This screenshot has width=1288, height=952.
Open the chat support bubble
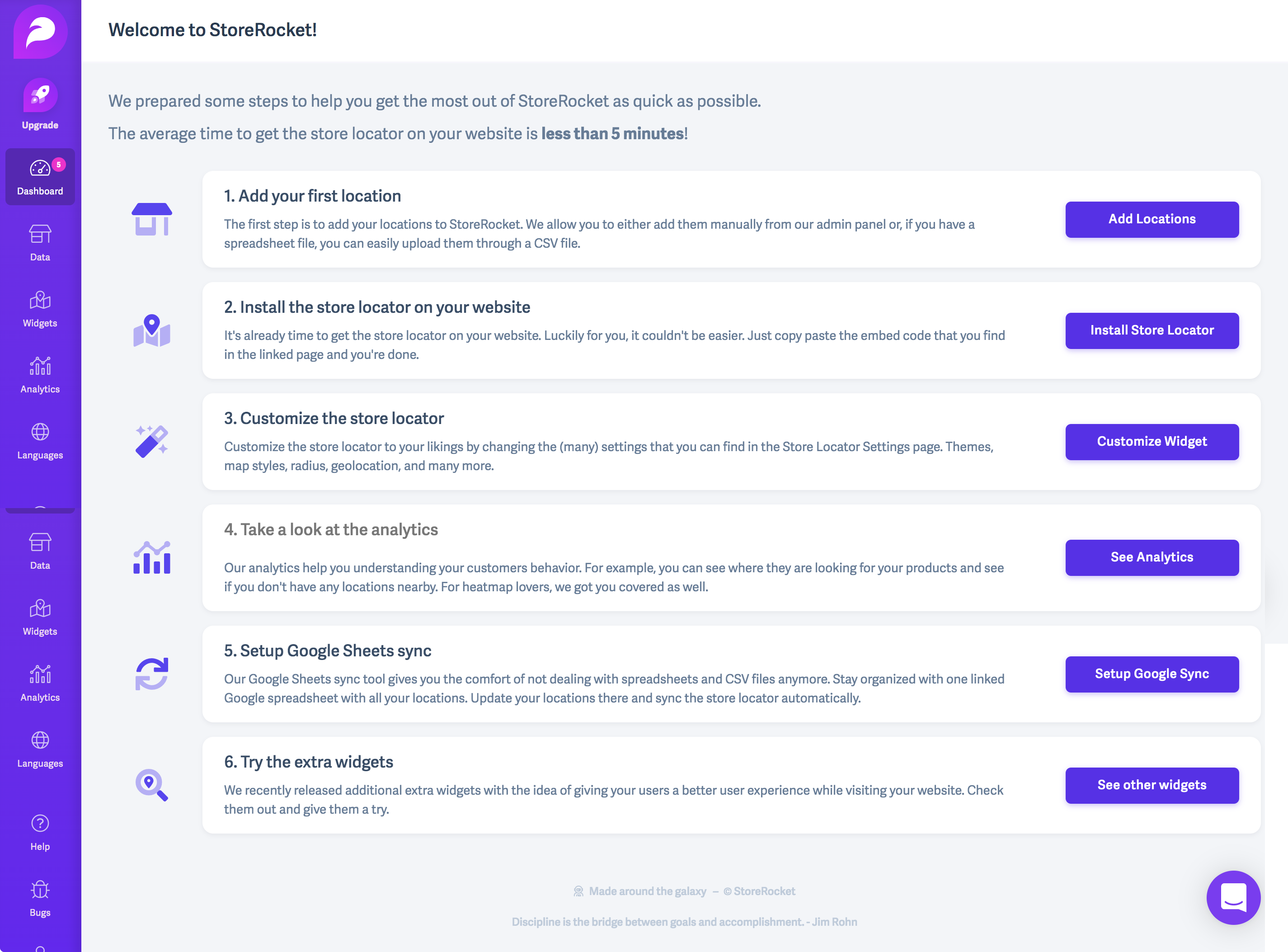pyautogui.click(x=1233, y=898)
